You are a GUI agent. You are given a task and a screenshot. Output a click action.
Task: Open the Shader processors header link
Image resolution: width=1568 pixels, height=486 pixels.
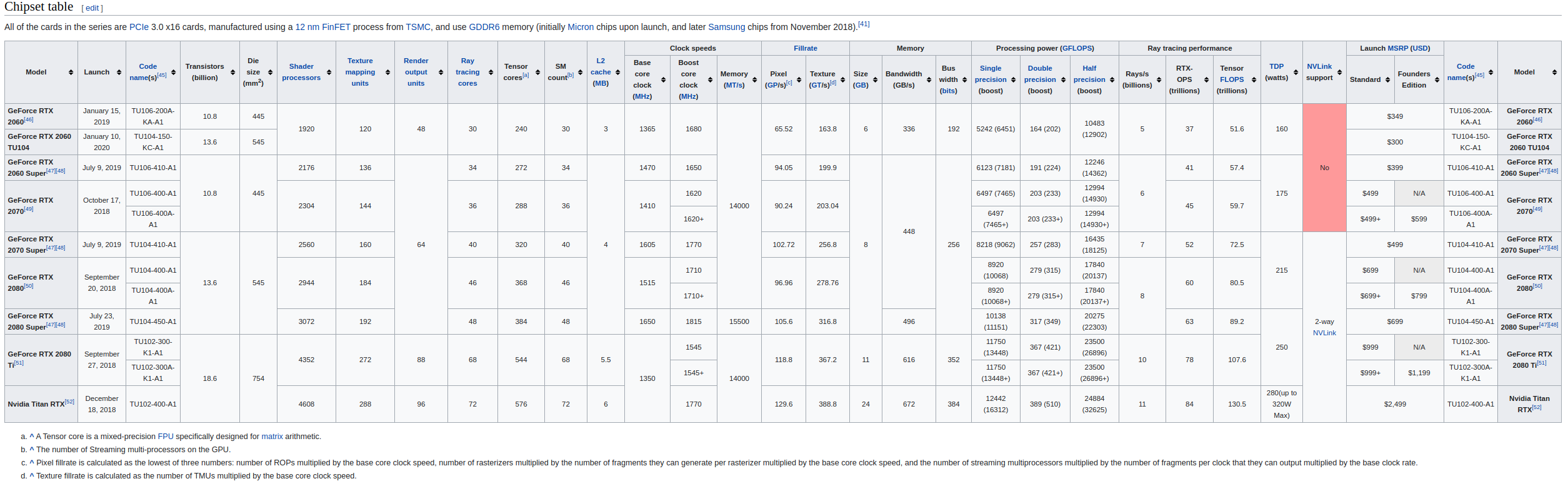301,72
